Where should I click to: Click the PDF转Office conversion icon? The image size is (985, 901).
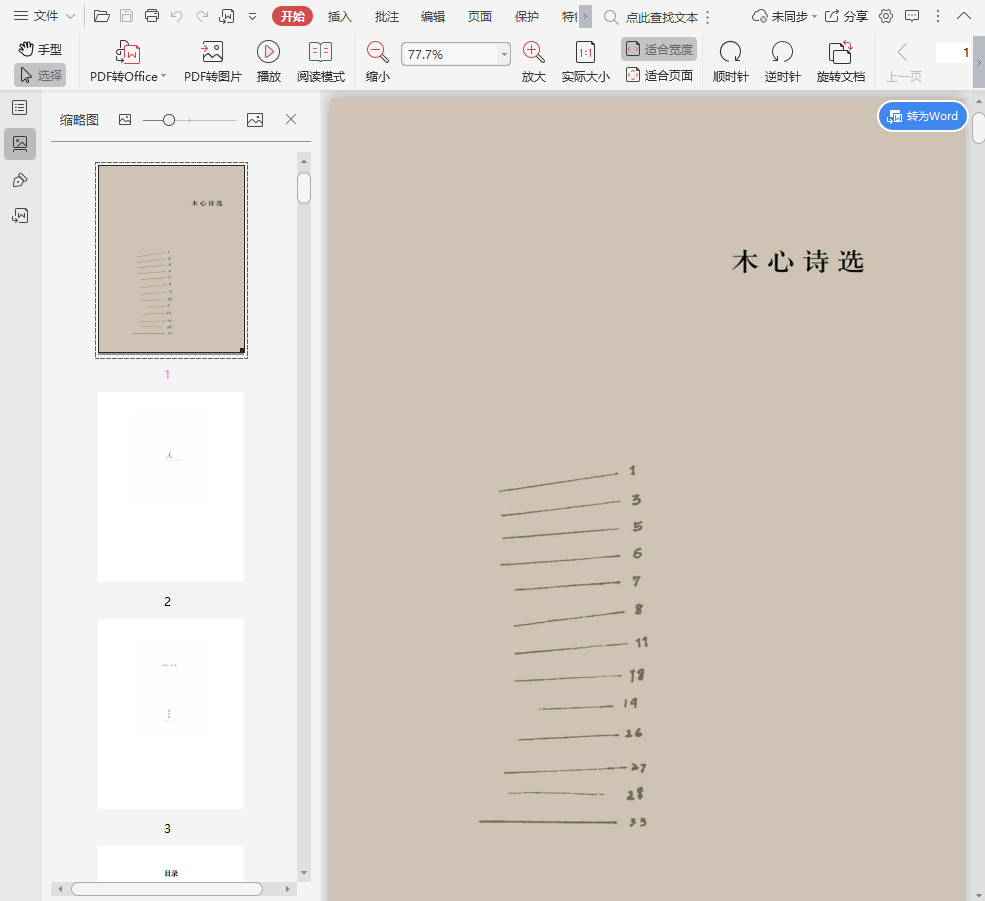(127, 53)
